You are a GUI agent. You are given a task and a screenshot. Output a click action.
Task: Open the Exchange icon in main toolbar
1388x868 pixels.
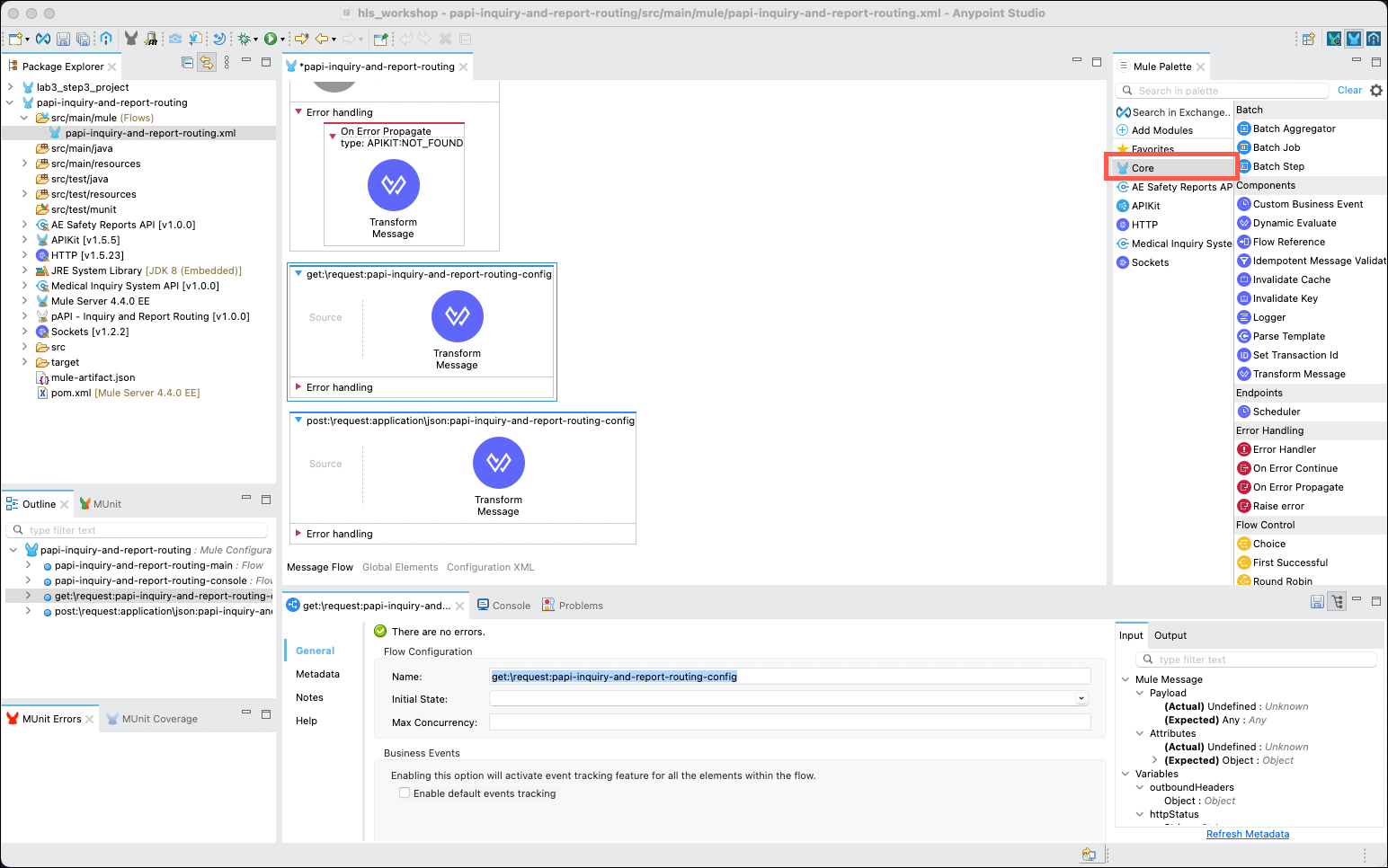click(x=42, y=39)
